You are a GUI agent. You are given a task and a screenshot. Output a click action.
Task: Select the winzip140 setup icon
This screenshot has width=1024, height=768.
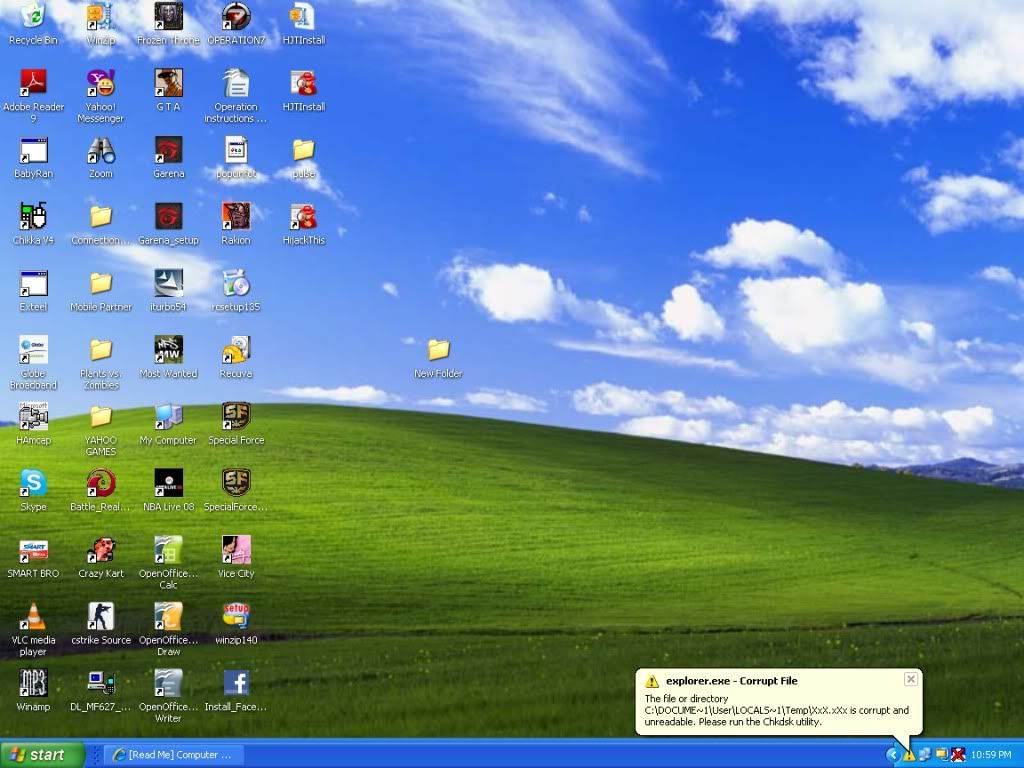[236, 624]
